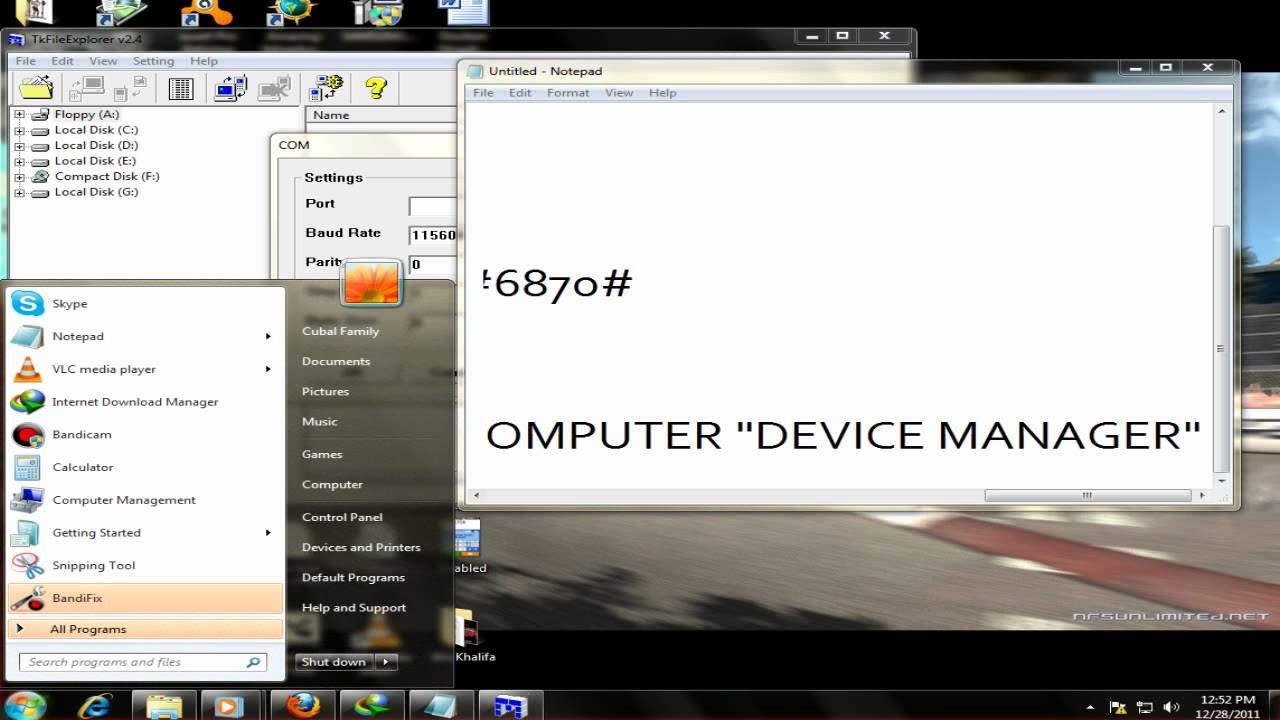
Task: Open All Programs in Start menu
Action: pyautogui.click(x=145, y=629)
